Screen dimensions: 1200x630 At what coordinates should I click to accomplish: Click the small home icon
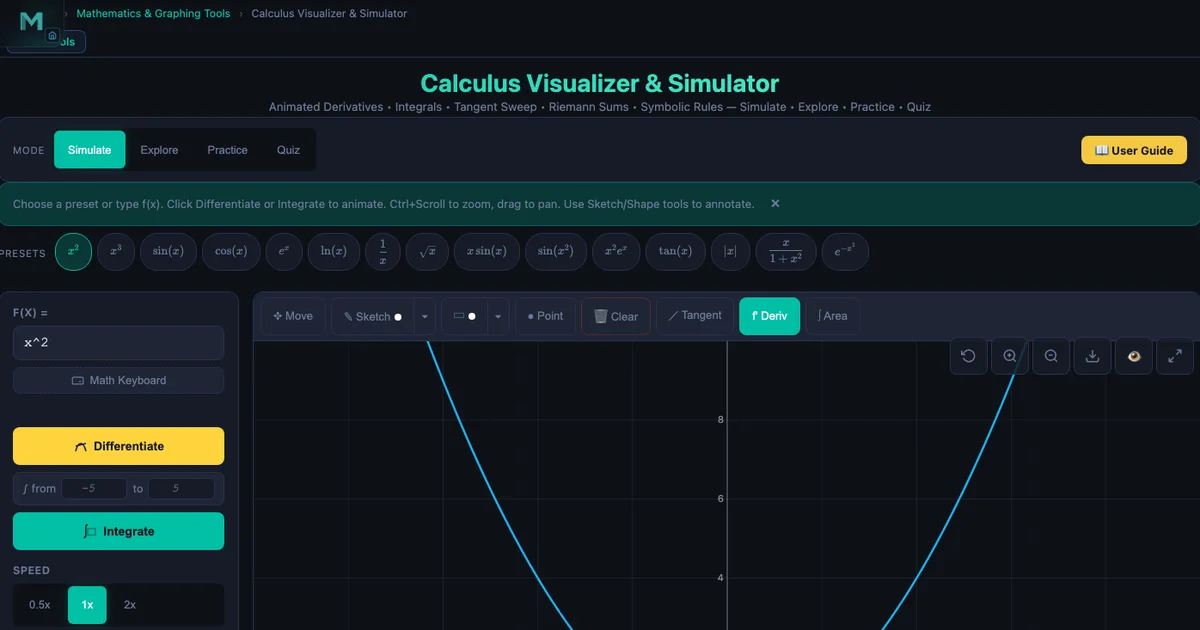click(x=52, y=35)
